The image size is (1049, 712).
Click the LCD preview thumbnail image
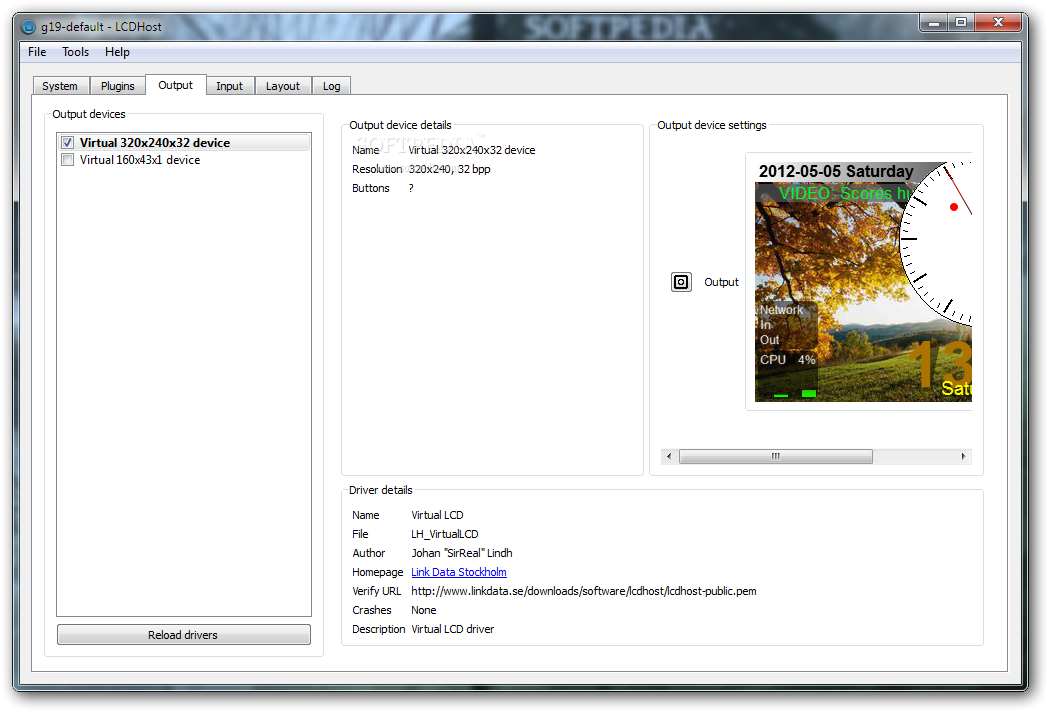click(x=863, y=282)
